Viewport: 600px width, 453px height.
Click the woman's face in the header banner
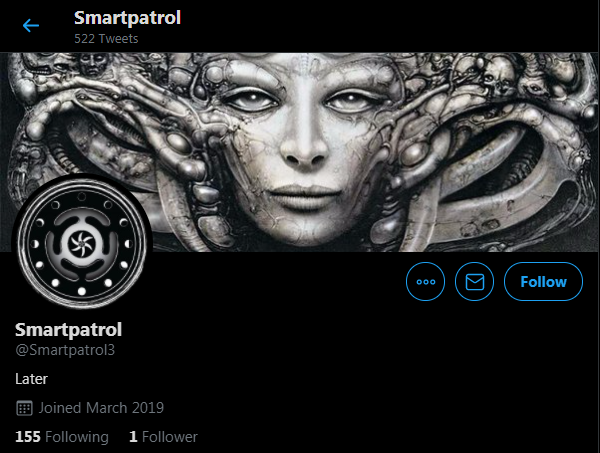pos(304,153)
